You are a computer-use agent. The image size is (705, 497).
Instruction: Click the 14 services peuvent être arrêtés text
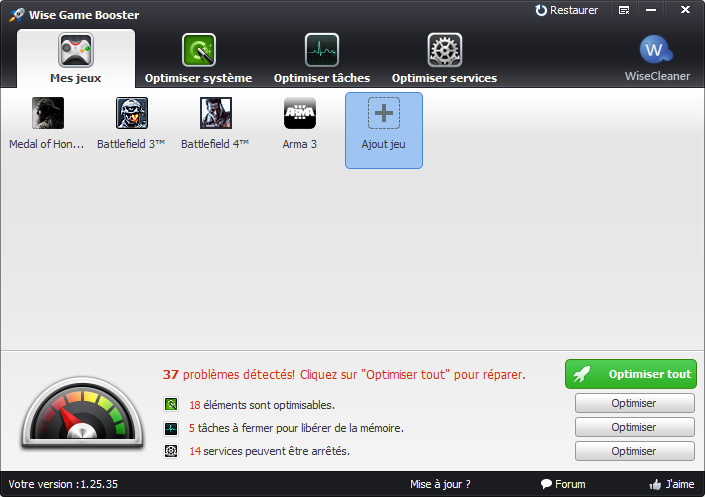pyautogui.click(x=269, y=451)
